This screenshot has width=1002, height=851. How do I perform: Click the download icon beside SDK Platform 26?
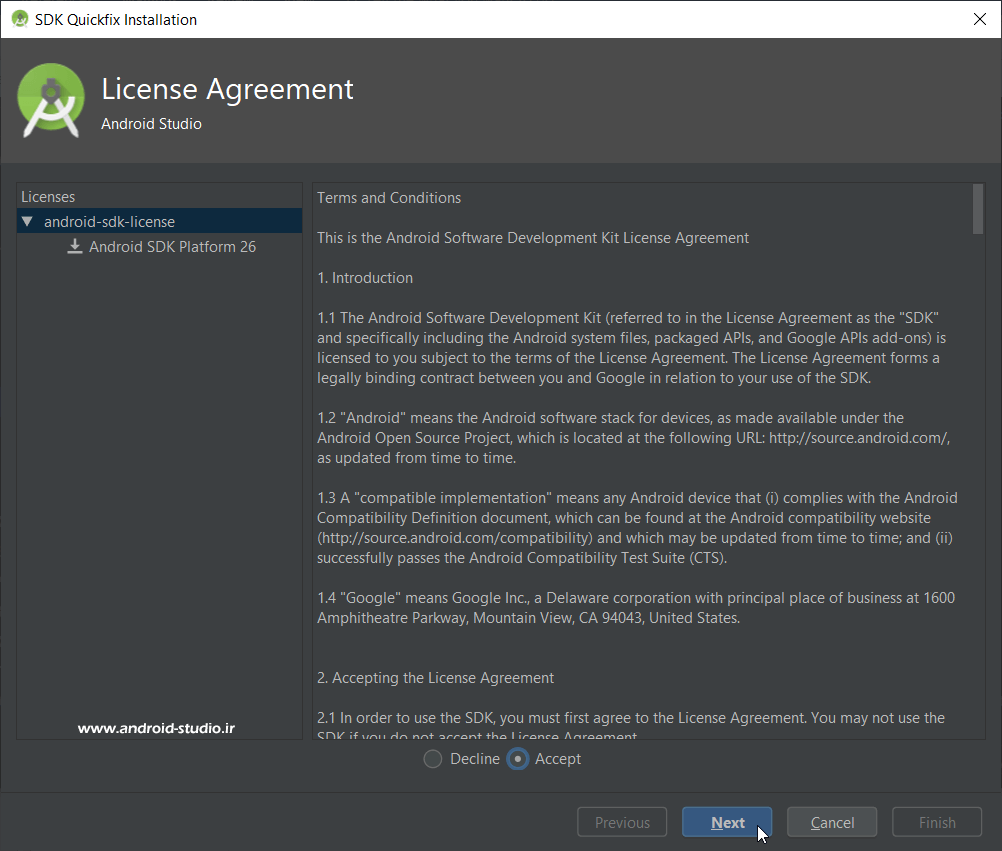pyautogui.click(x=75, y=246)
